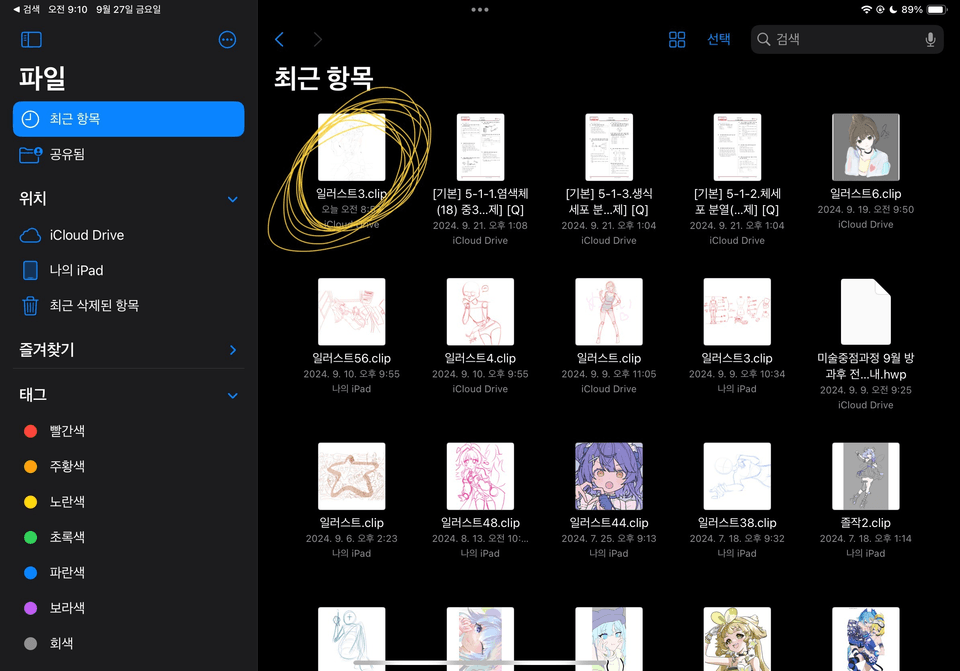The image size is (960, 671).
Task: Tap the voice search microphone icon
Action: pyautogui.click(x=932, y=39)
